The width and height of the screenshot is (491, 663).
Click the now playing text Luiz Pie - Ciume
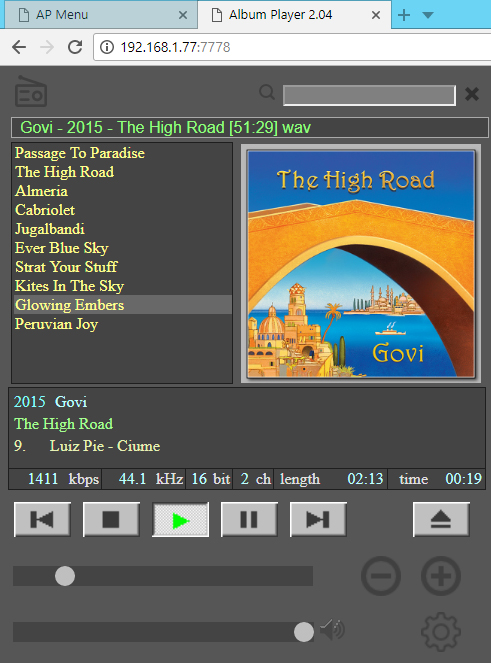point(104,446)
